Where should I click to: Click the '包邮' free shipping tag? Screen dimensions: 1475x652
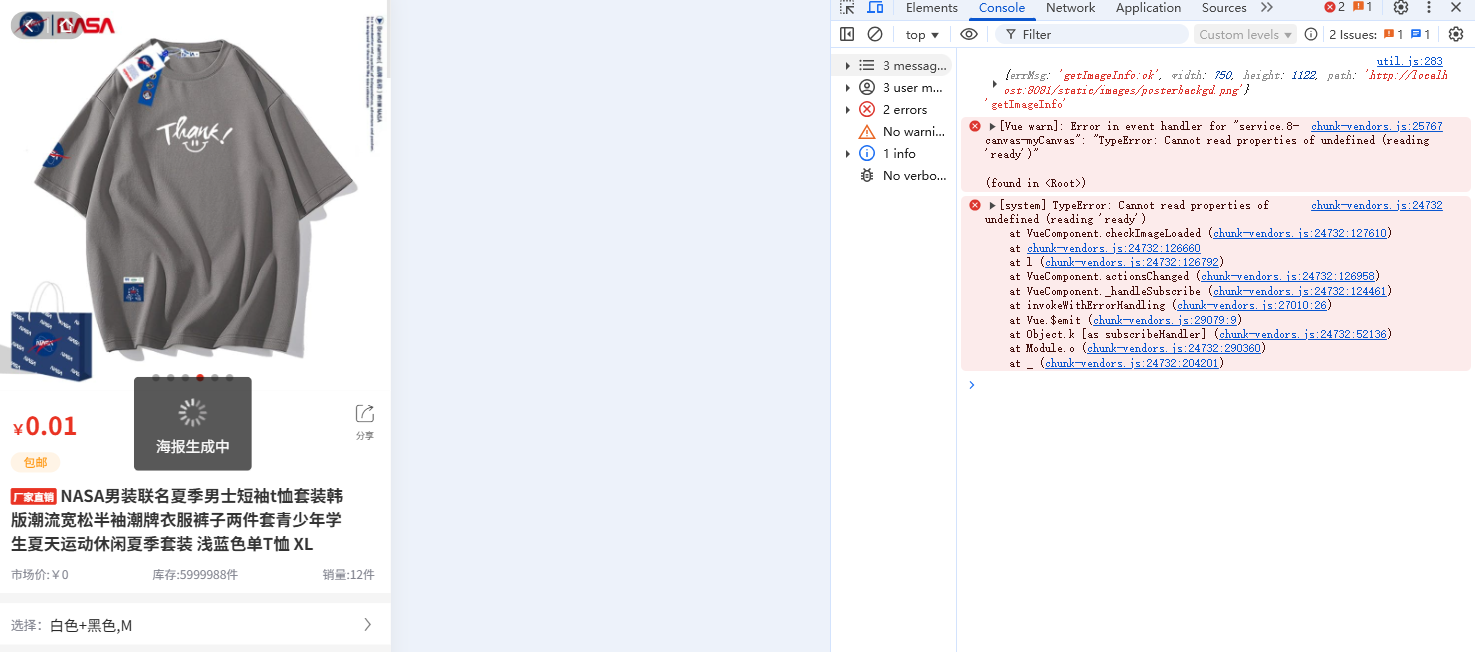click(36, 462)
